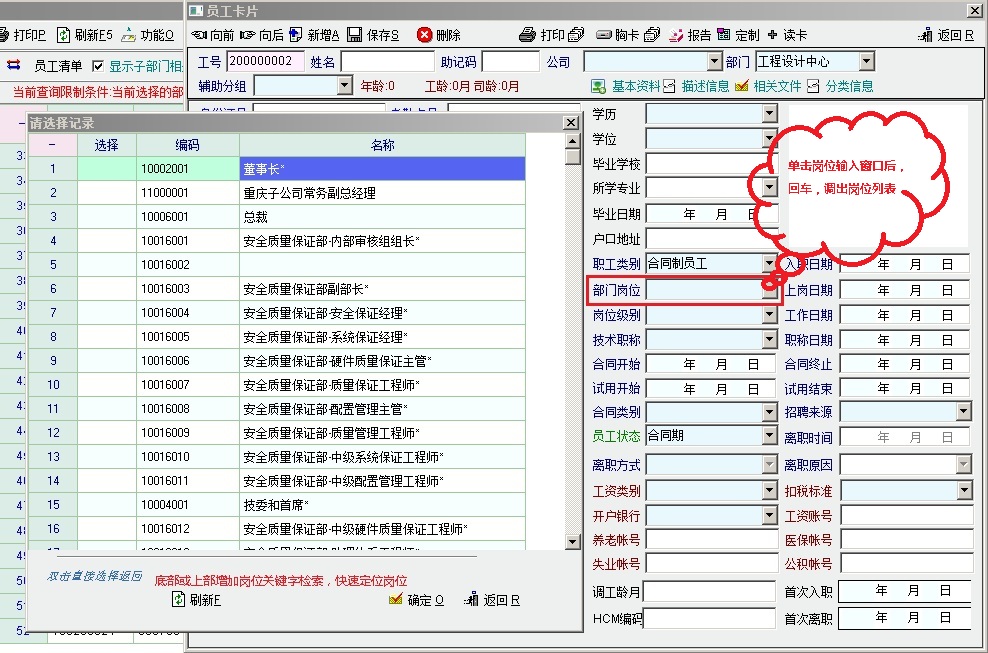
Task: Expand the 部门 dropdown showing 工程设计中心
Action: tap(866, 62)
